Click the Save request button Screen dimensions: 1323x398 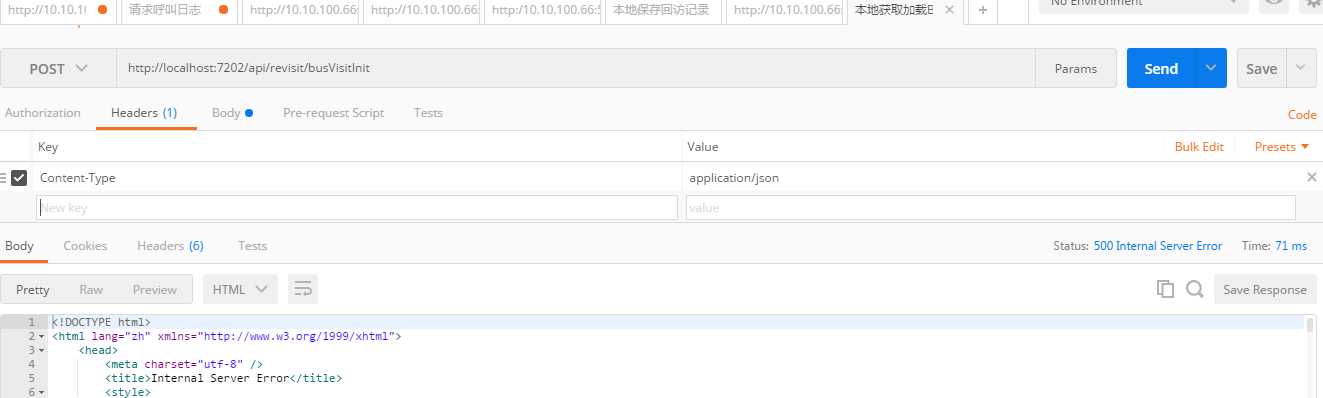point(1261,68)
